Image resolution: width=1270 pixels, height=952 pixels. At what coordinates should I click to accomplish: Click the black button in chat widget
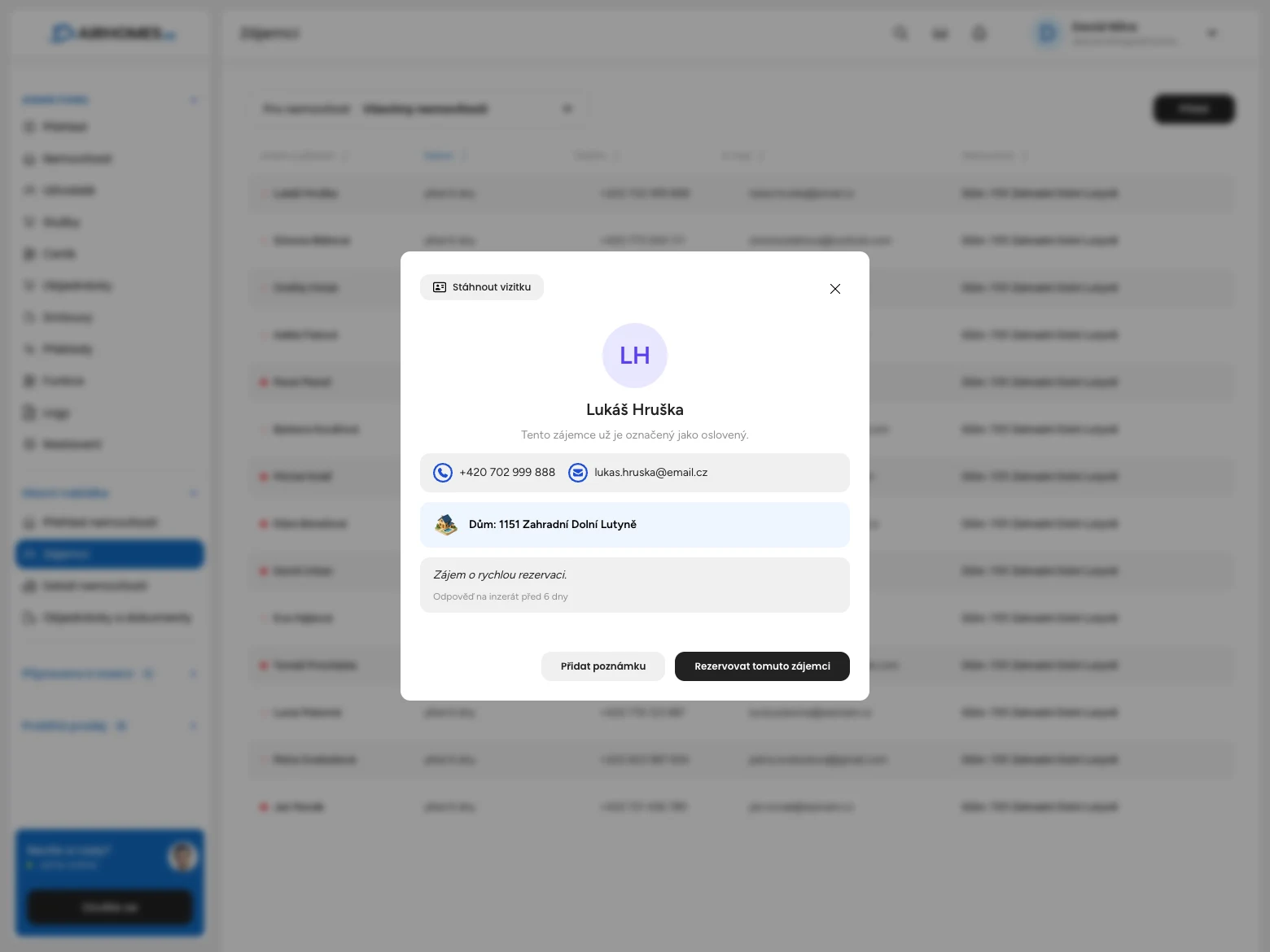[110, 906]
